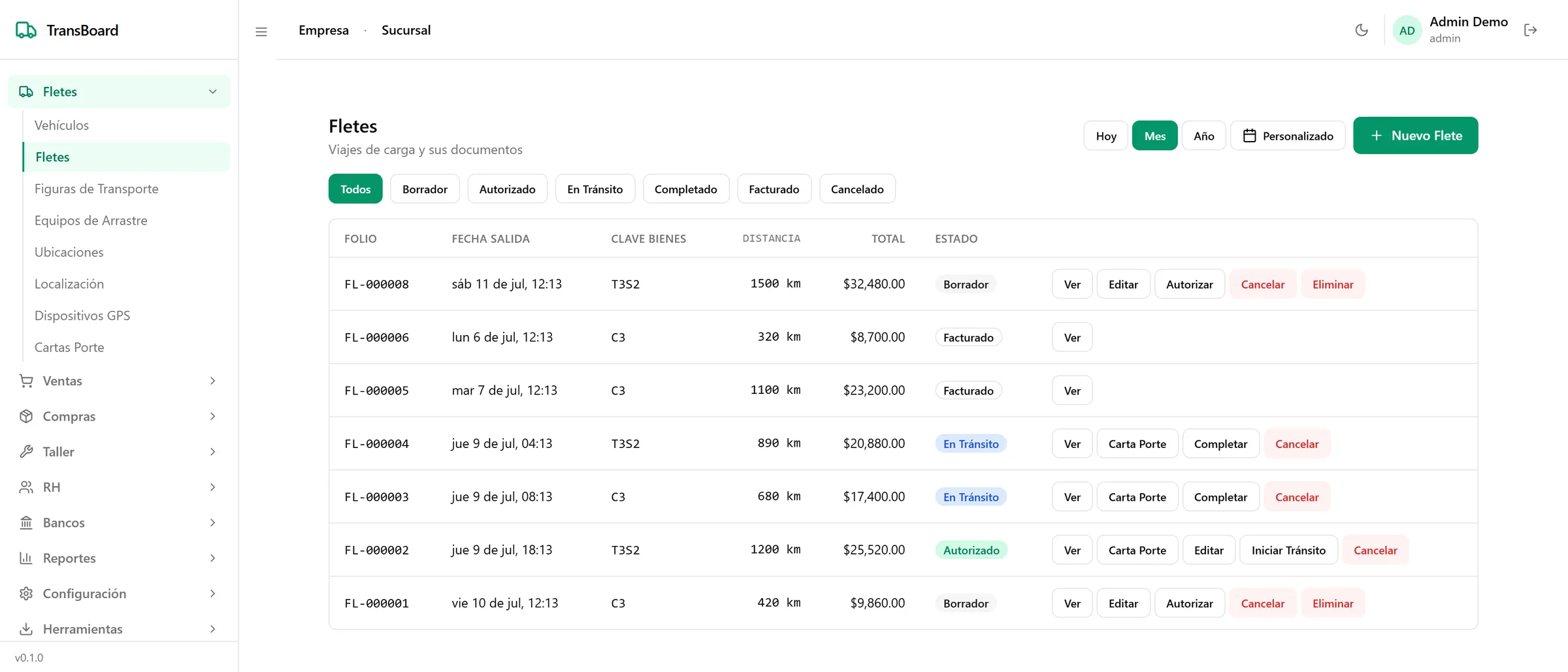1568x672 pixels.
Task: Filter list by En Tránsito status
Action: tap(595, 189)
